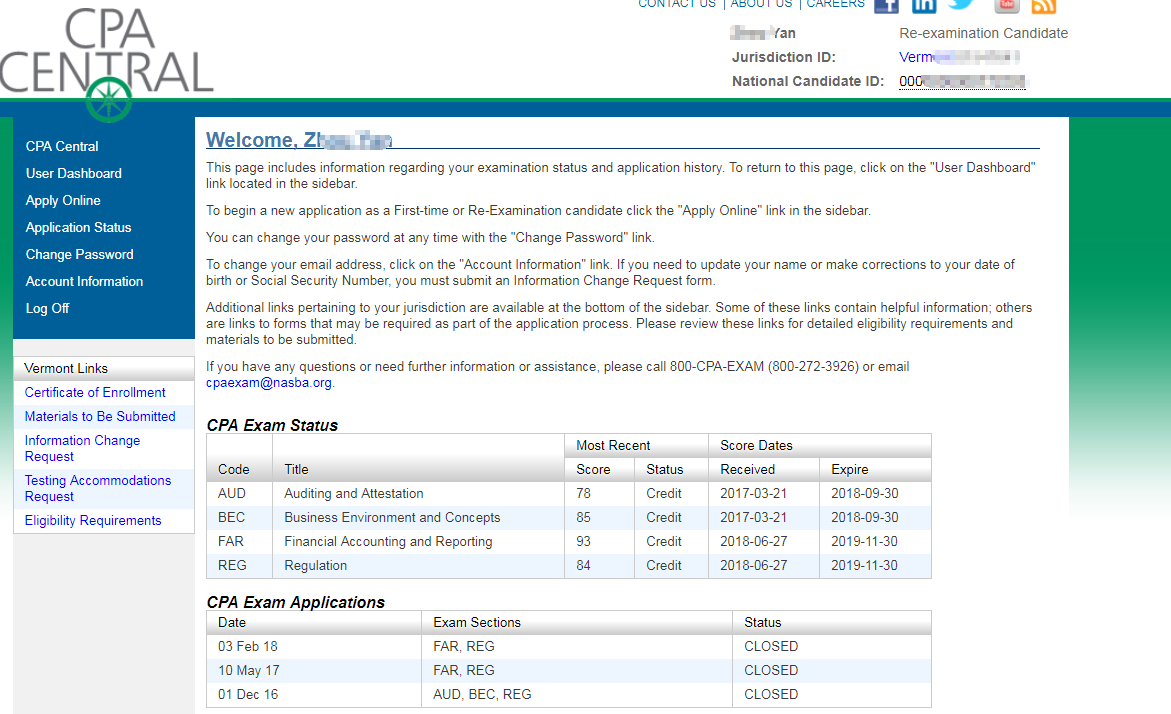Open Account Information page

pyautogui.click(x=84, y=281)
